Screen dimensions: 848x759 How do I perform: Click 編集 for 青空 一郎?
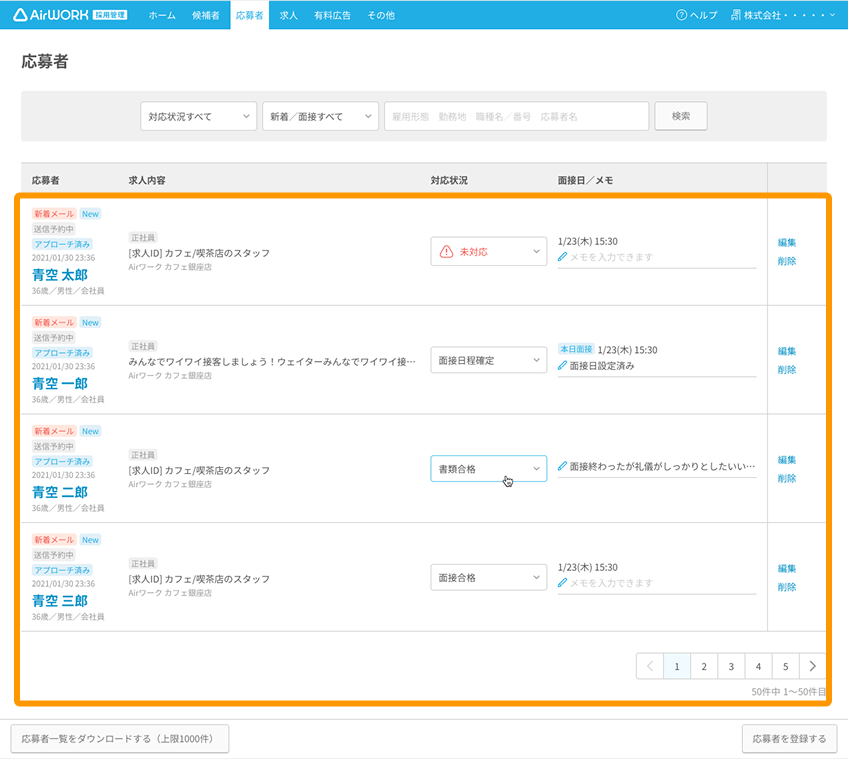coord(787,352)
